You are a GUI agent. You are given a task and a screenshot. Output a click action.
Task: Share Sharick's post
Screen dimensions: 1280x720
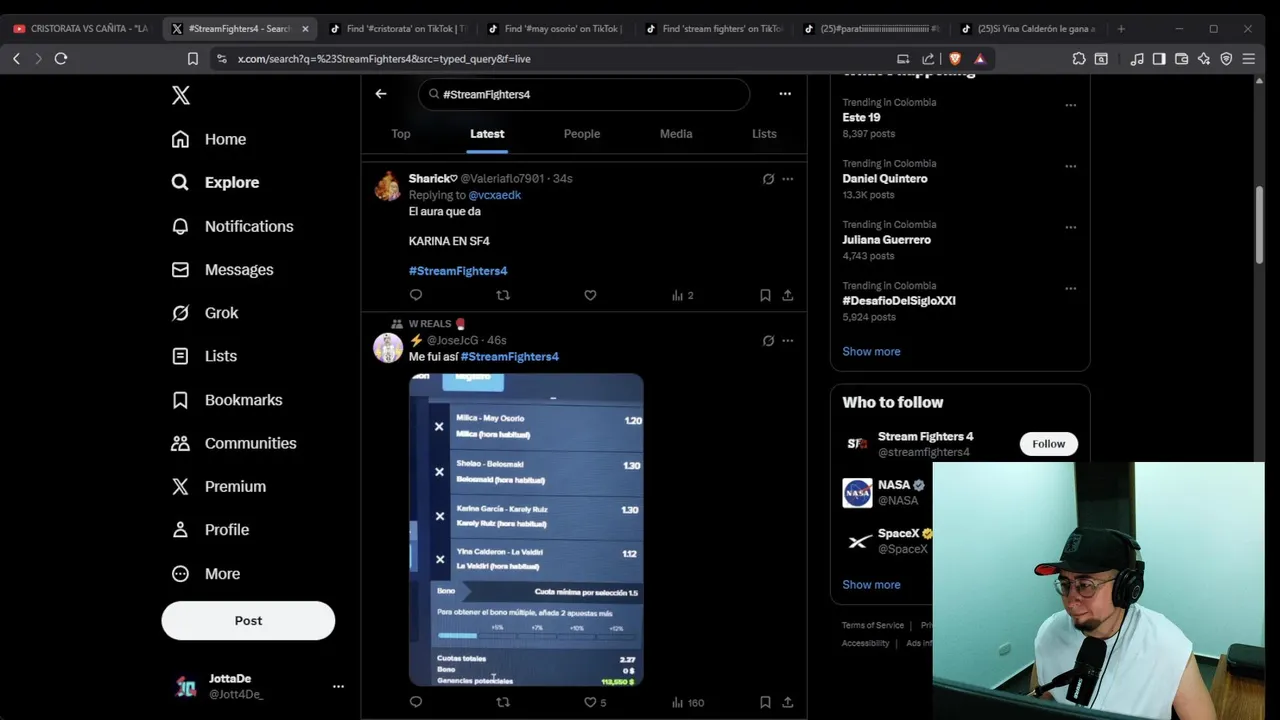click(788, 295)
